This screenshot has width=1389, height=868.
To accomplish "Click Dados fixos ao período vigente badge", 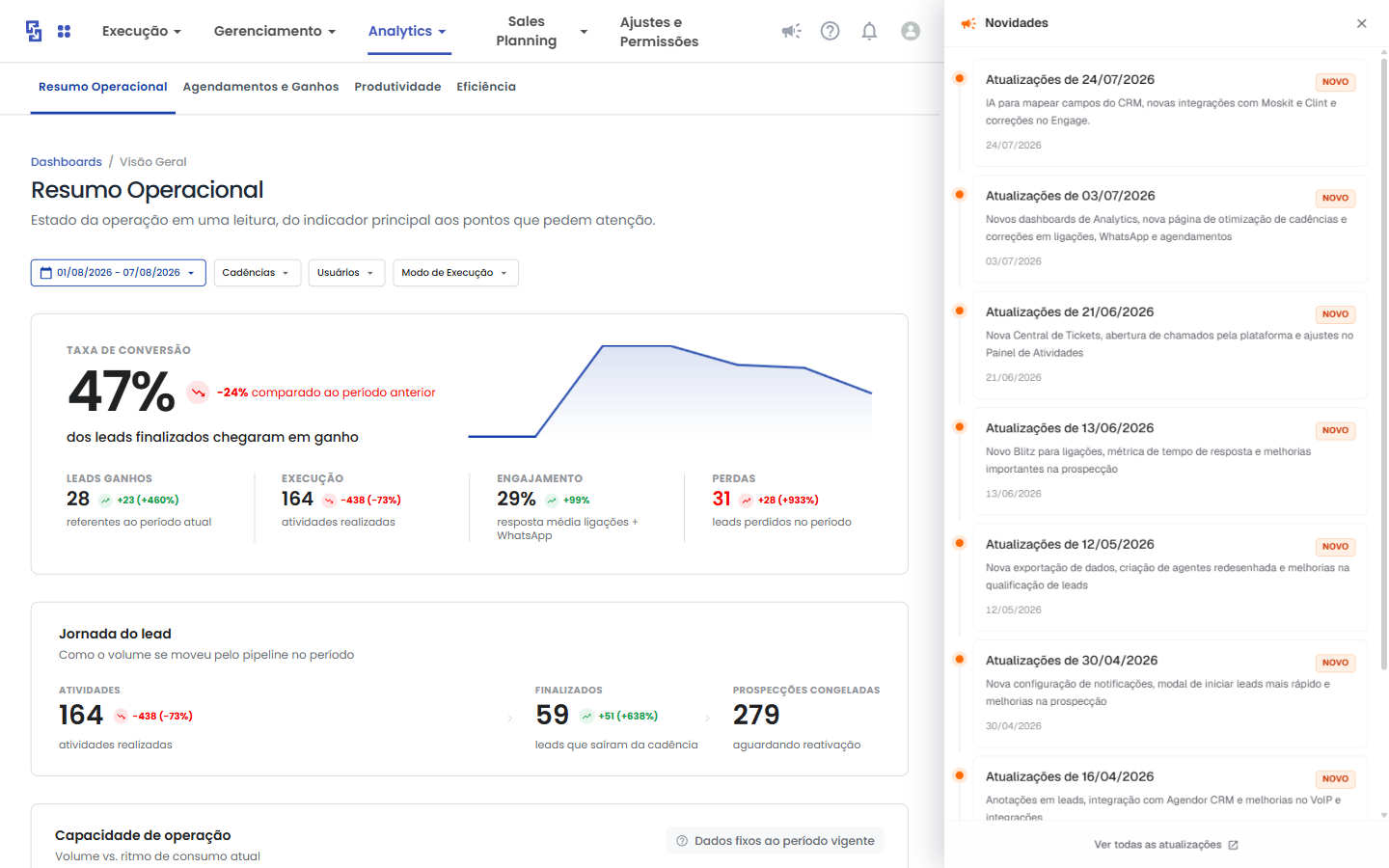I will (x=775, y=841).
